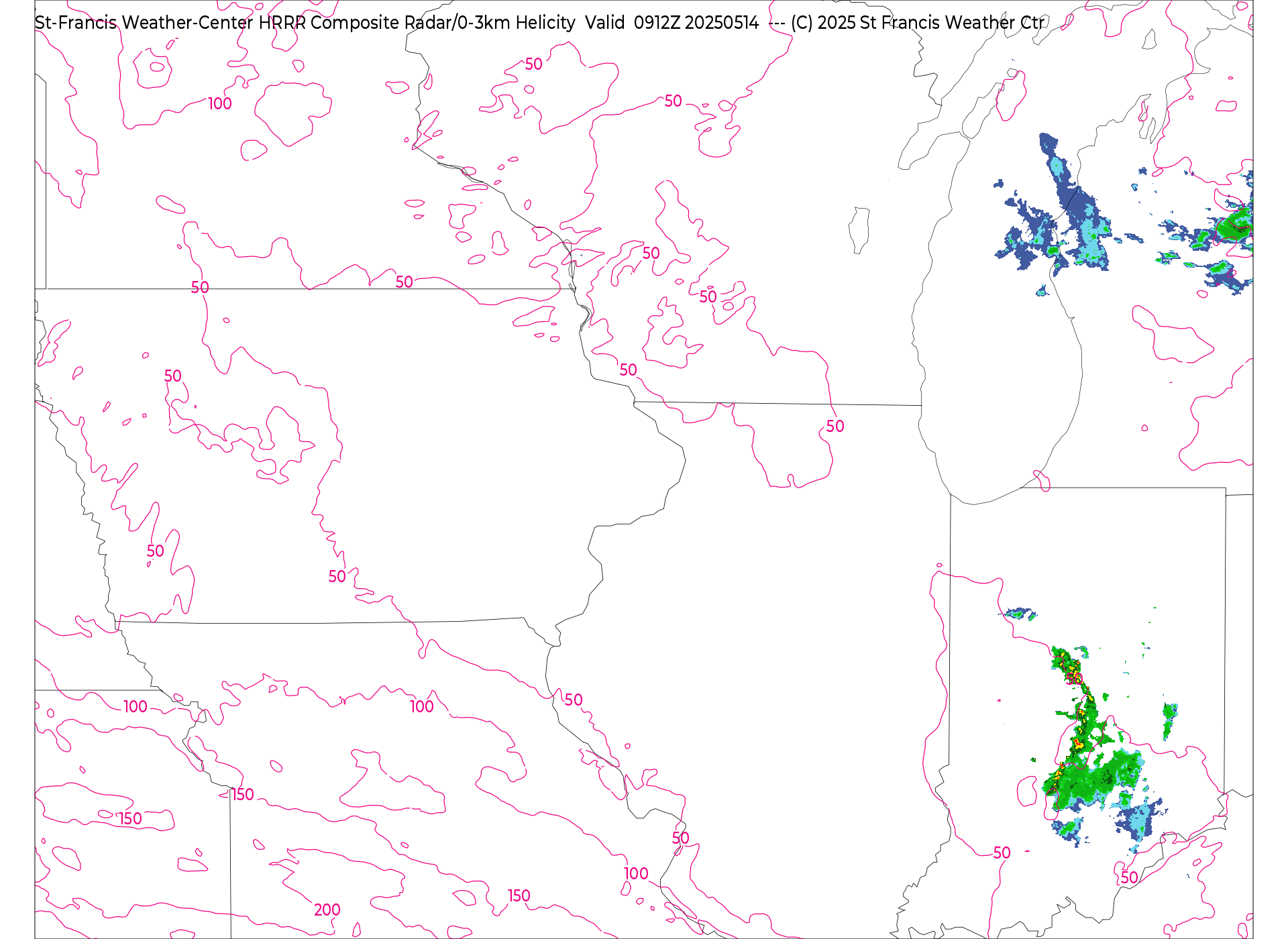The width and height of the screenshot is (1288, 939).
Task: Click the 'Valid 0912Z 20250514' timestamp text
Action: (x=672, y=23)
